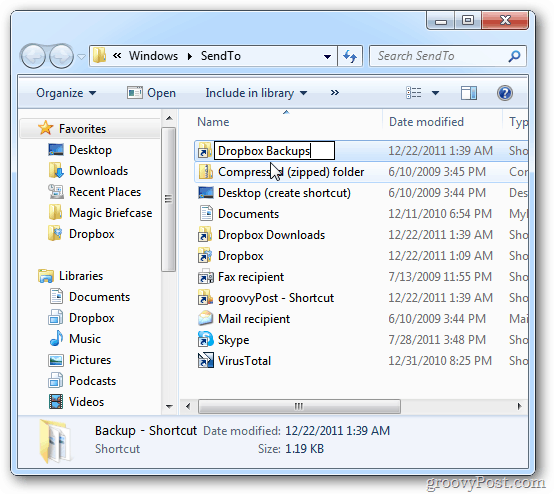554x494 pixels.
Task: Show more toolbar commands chevron
Action: (x=335, y=93)
